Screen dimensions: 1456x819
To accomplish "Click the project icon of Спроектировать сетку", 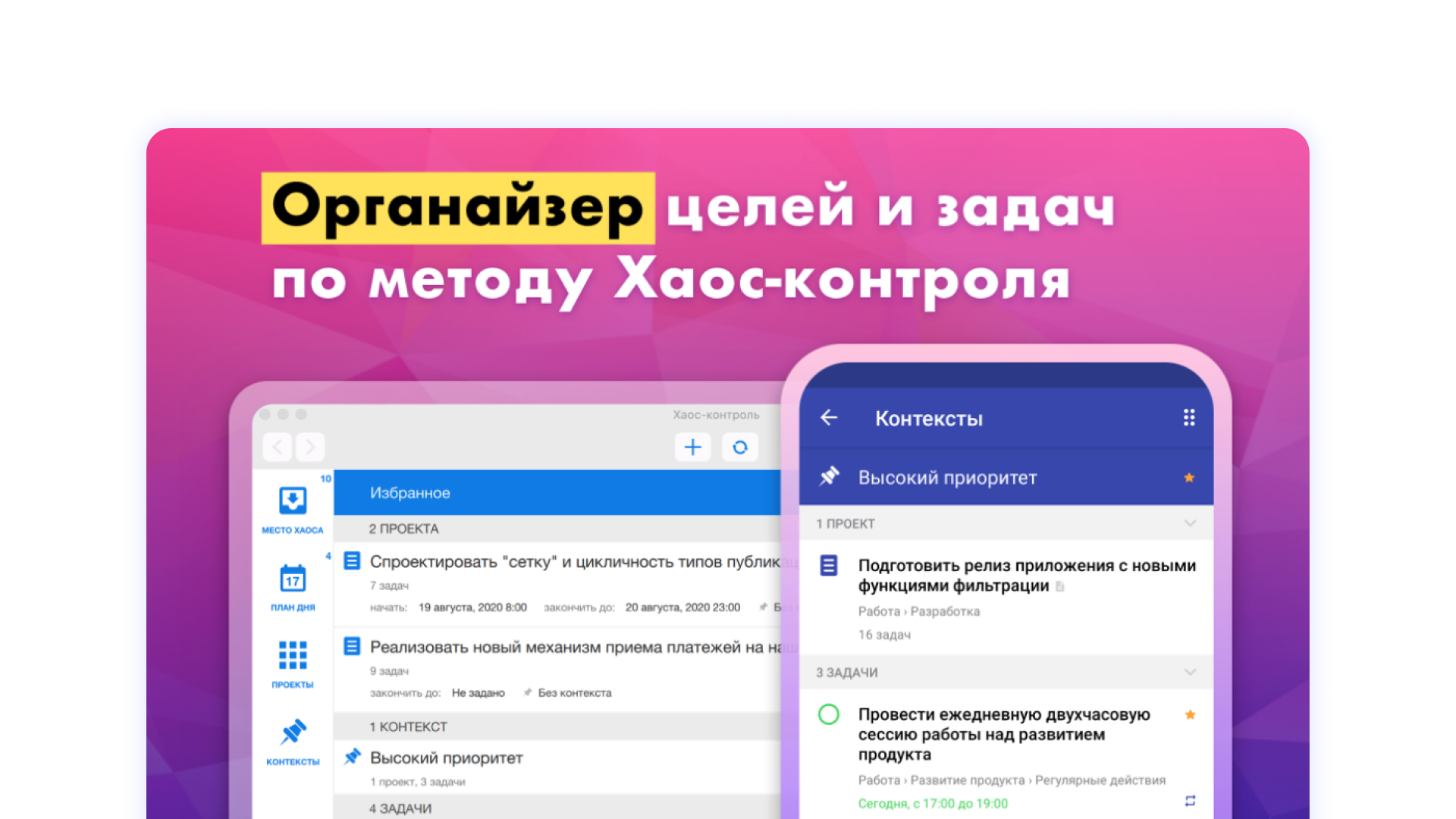I will point(352,561).
